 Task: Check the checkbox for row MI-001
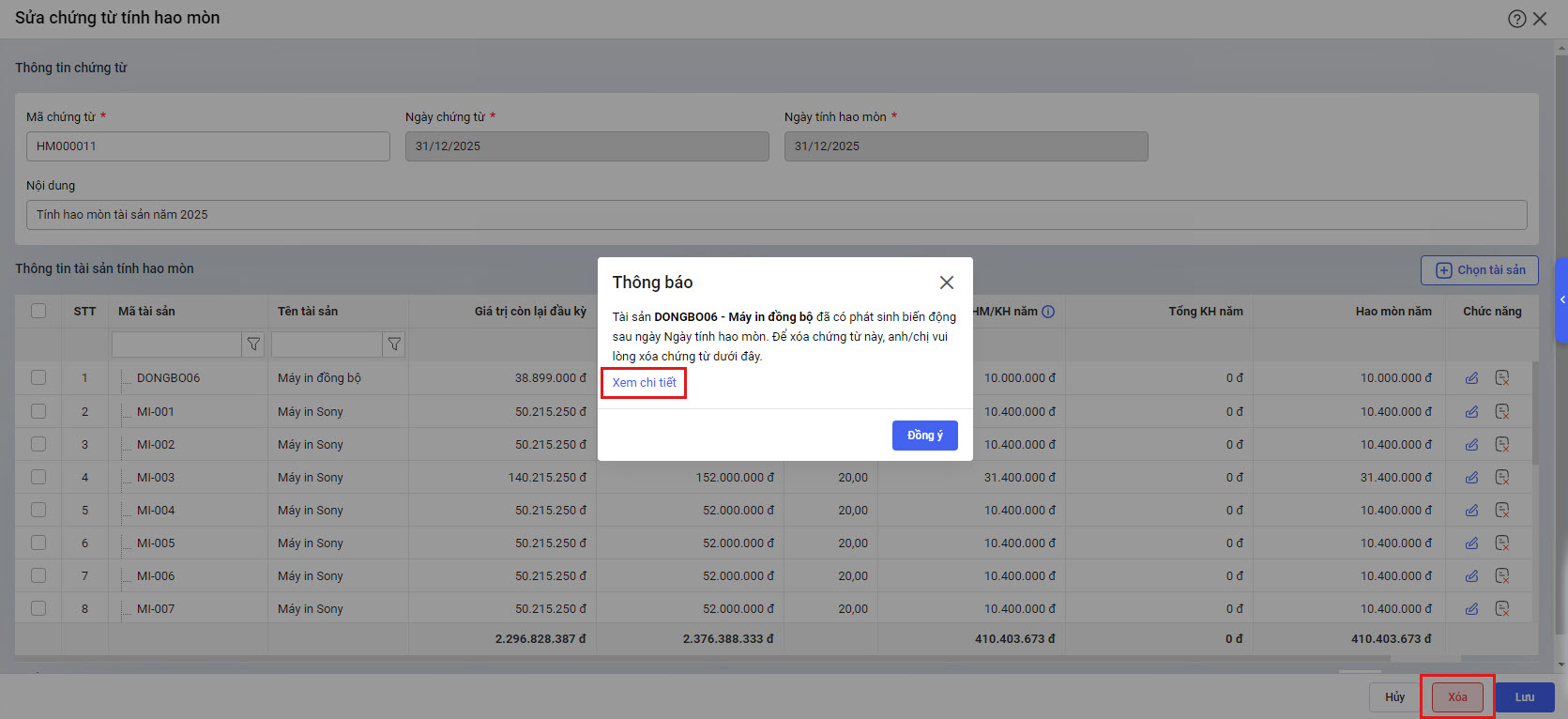pyautogui.click(x=38, y=411)
